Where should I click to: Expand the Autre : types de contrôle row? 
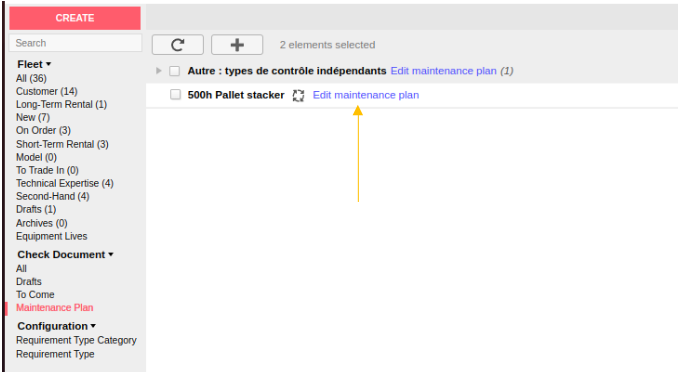159,71
